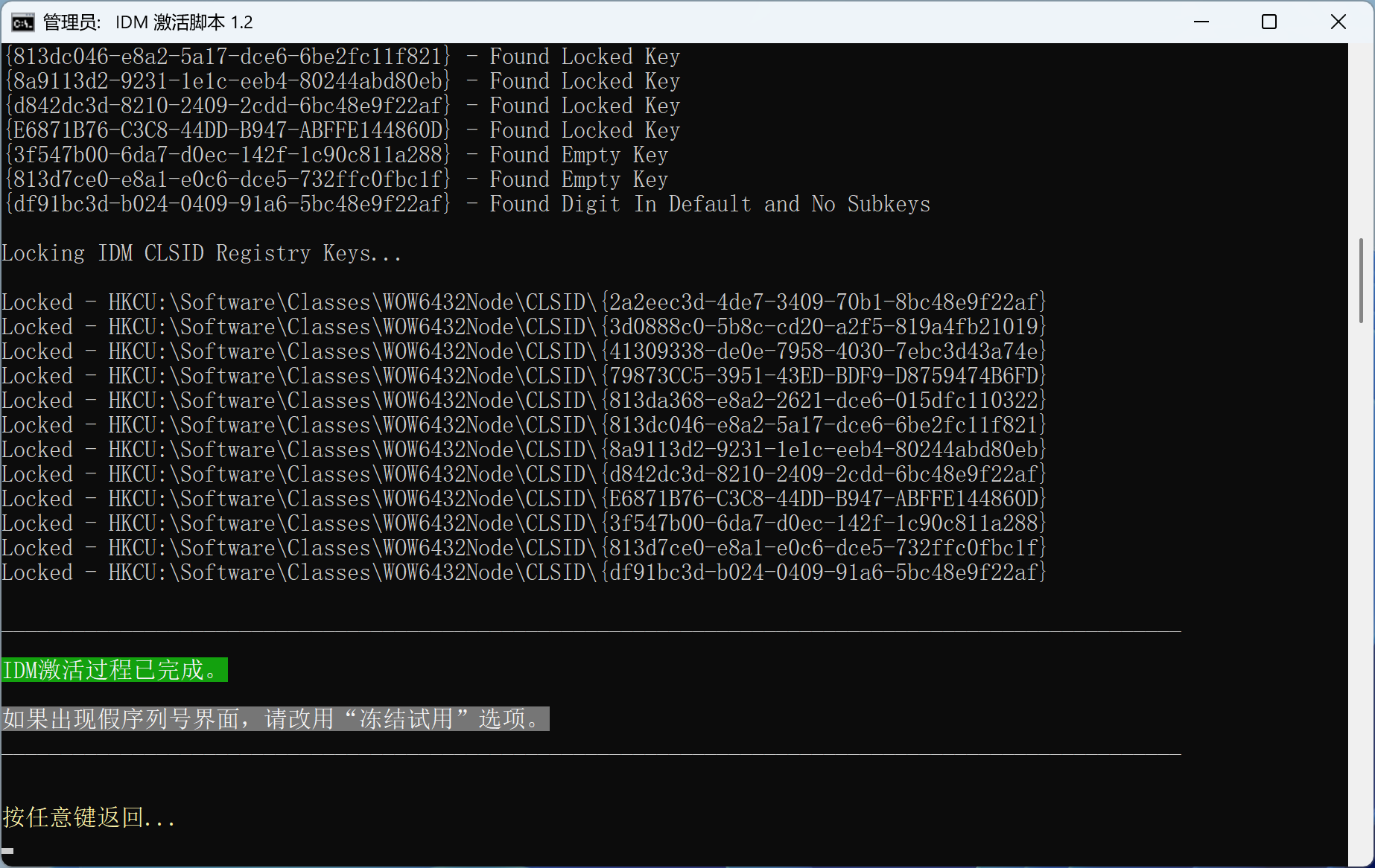Viewport: 1375px width, 868px height.
Task: Click Locked line with E6871B76-C3C8-44DD key
Action: pos(524,499)
